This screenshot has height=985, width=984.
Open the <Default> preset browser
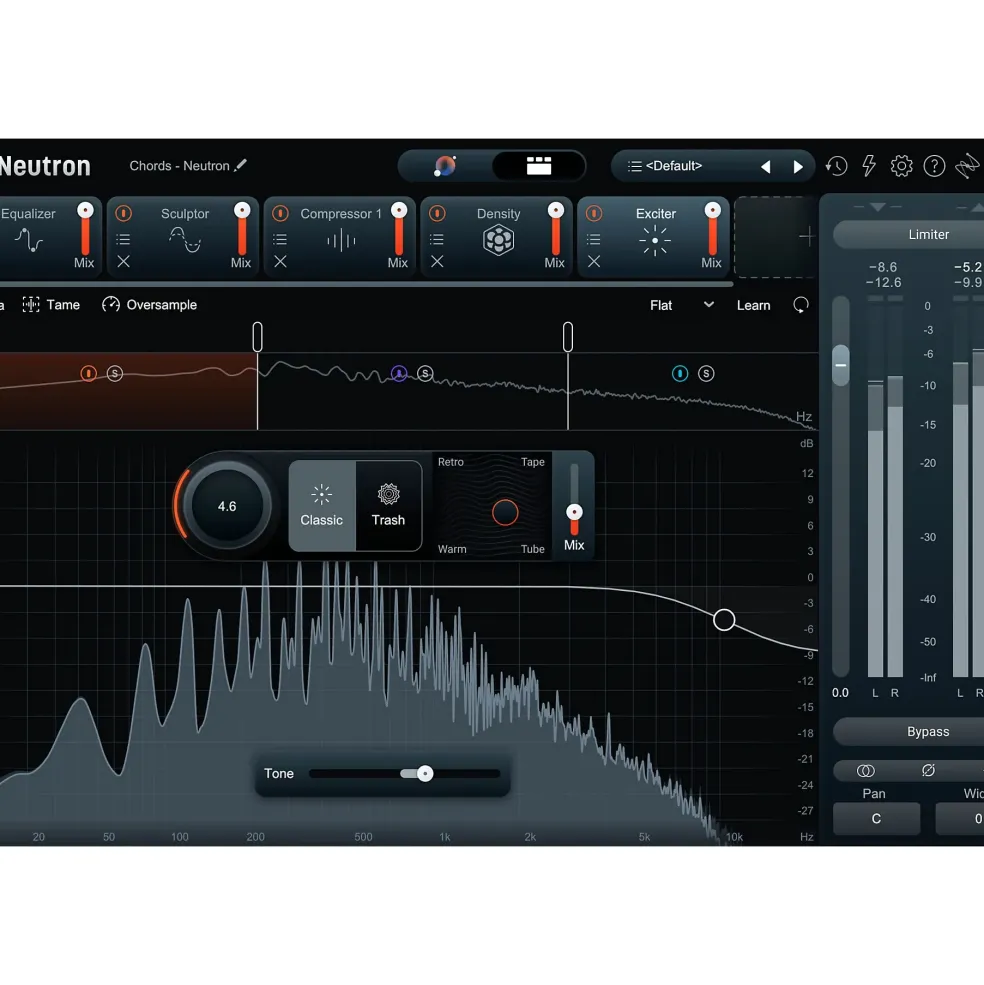(x=674, y=166)
